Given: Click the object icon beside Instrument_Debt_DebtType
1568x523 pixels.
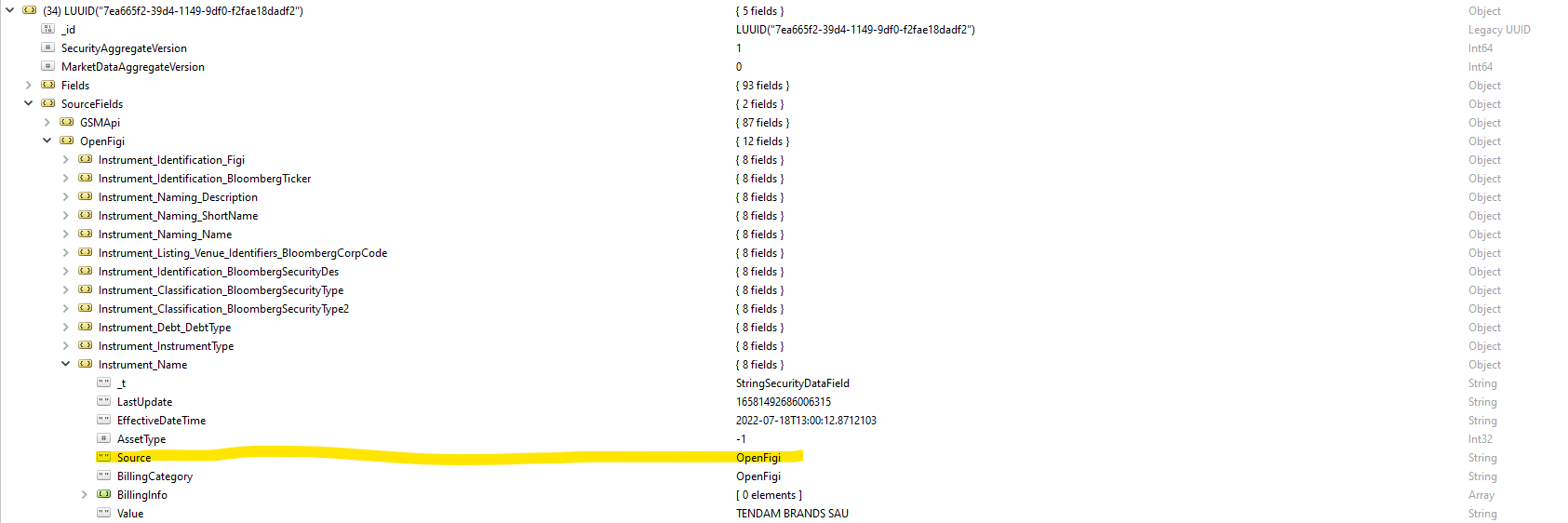Looking at the screenshot, I should (x=86, y=328).
